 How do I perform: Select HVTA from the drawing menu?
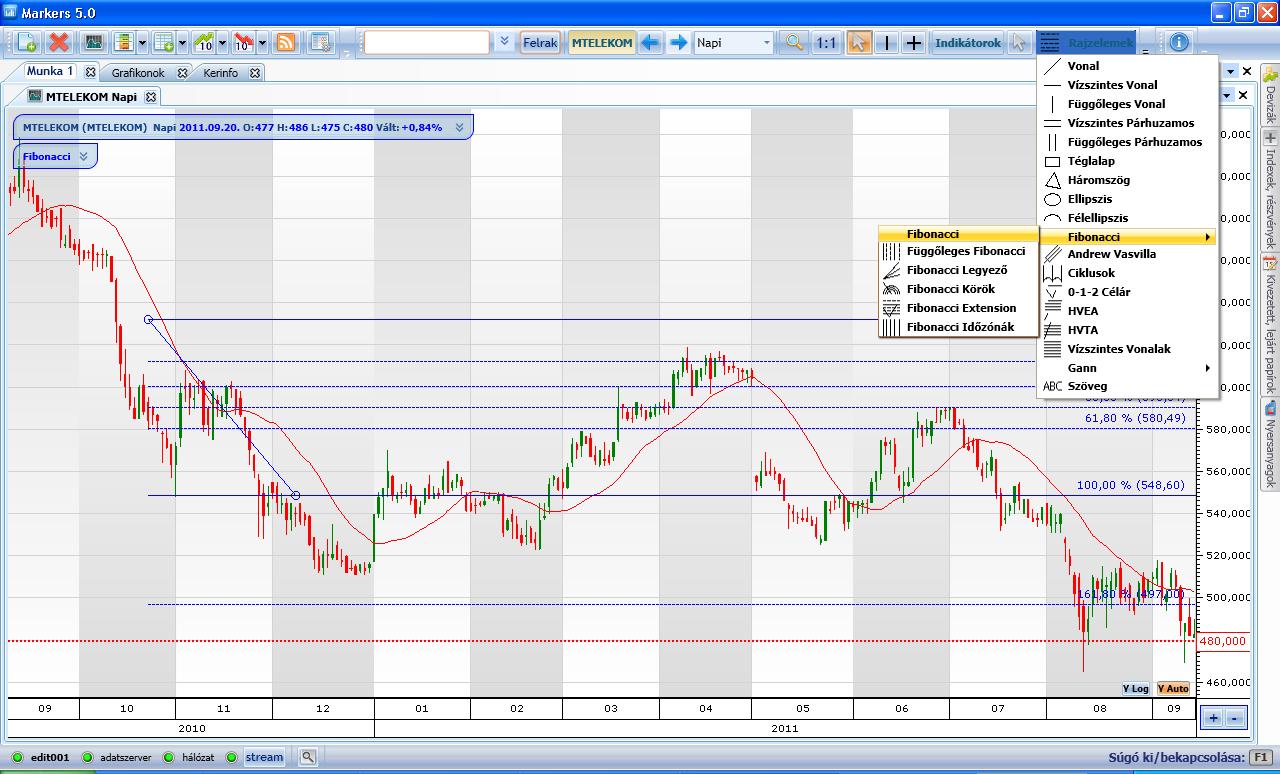1128,330
